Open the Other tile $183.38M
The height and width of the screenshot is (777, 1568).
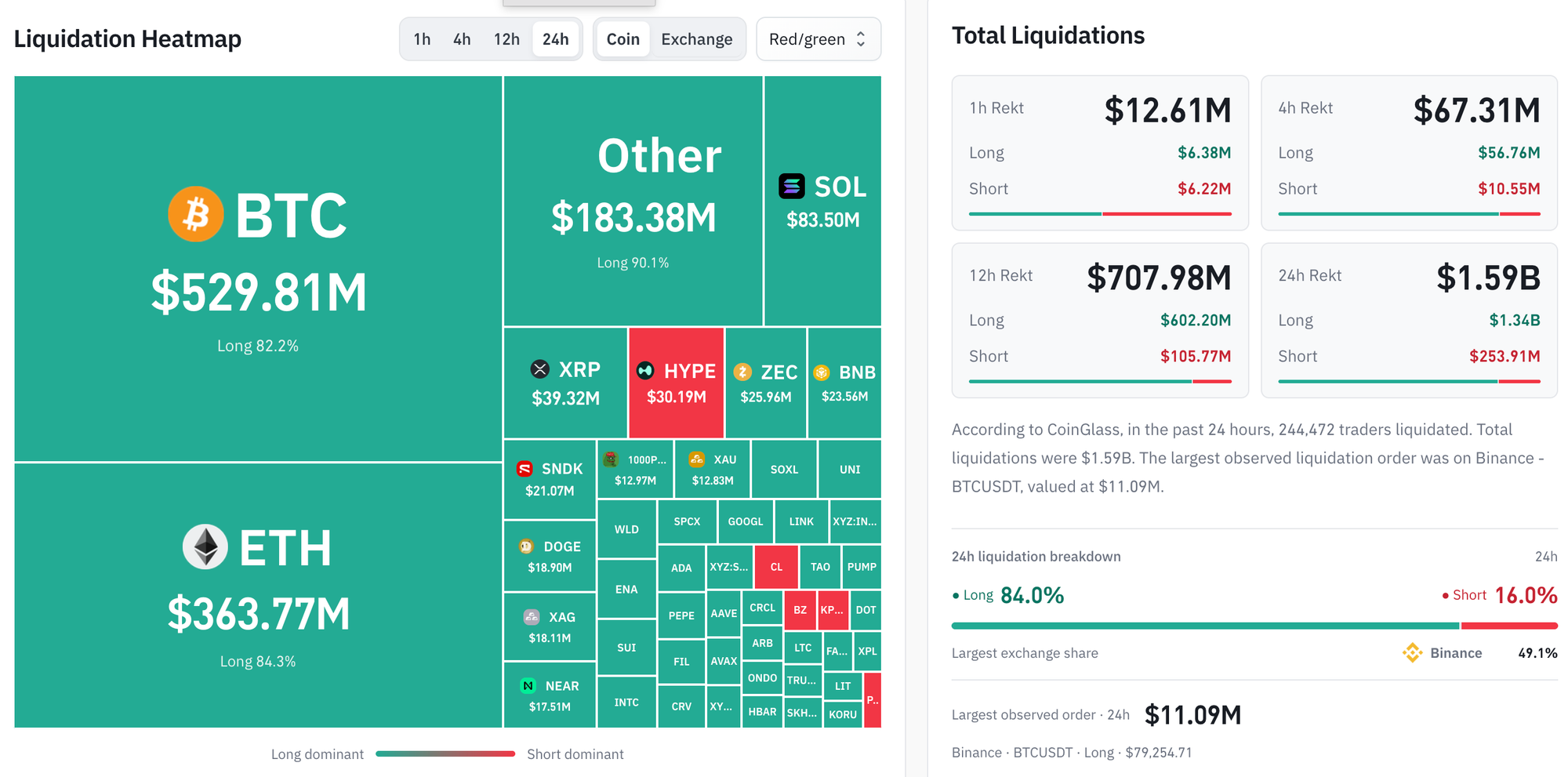click(x=633, y=201)
